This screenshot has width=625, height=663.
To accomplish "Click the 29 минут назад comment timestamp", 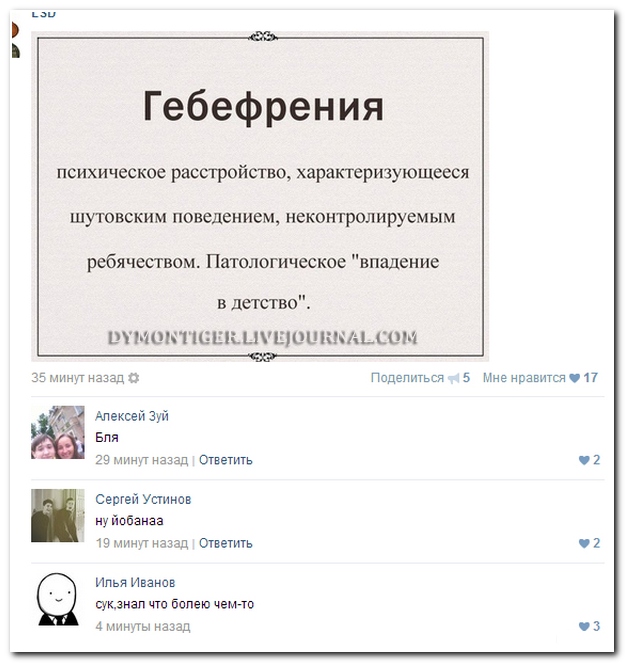I will [141, 460].
